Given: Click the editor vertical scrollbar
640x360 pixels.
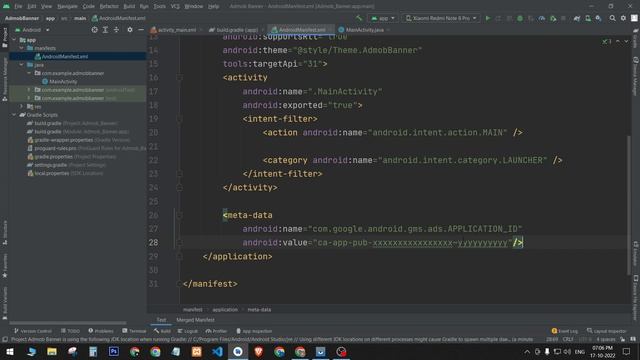Looking at the screenshot, I should [x=629, y=204].
